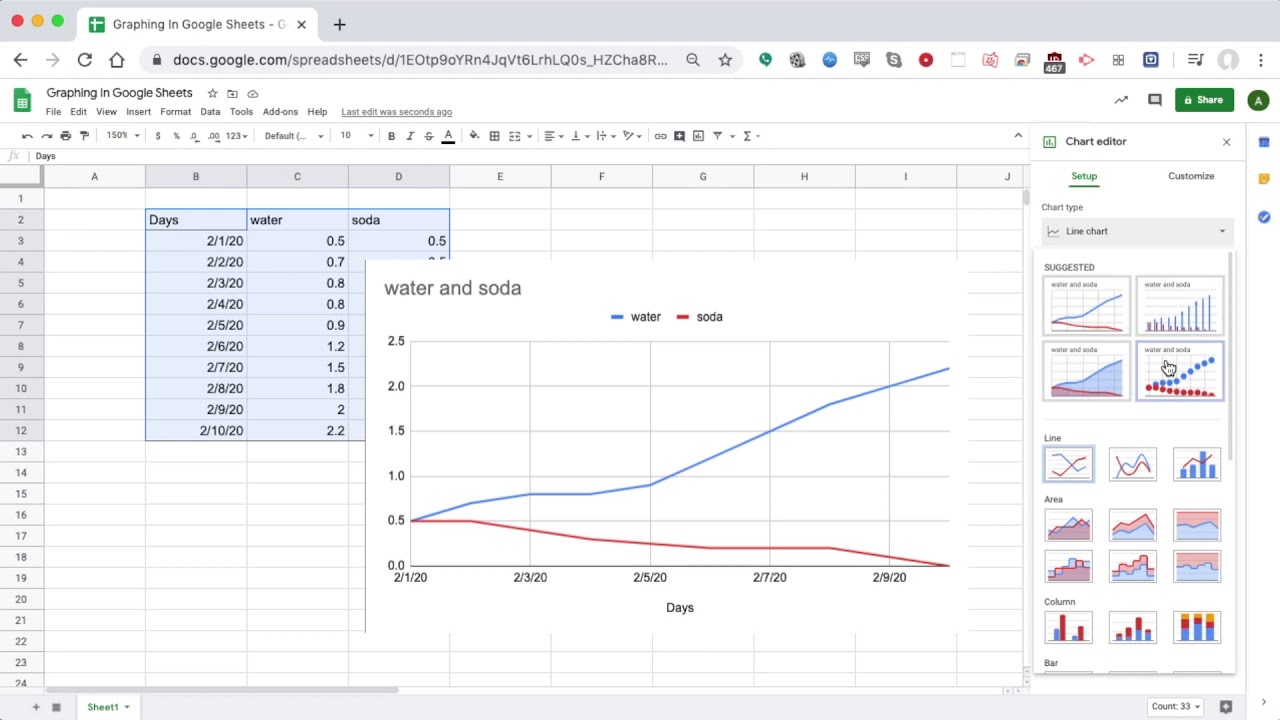Format as currency with dollar icon
This screenshot has height=720, width=1280.
158,136
